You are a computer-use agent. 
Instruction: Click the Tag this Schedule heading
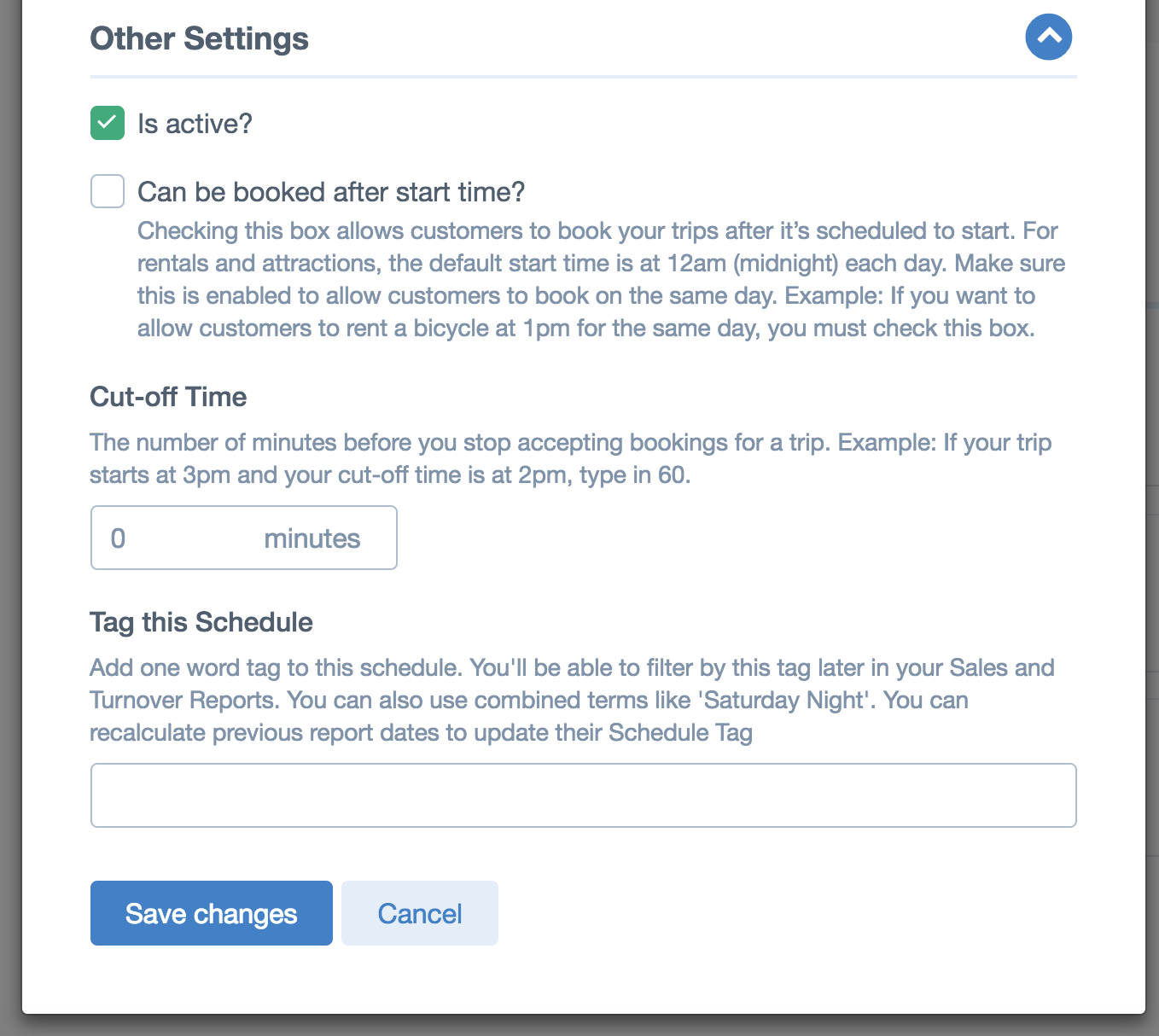(x=201, y=622)
